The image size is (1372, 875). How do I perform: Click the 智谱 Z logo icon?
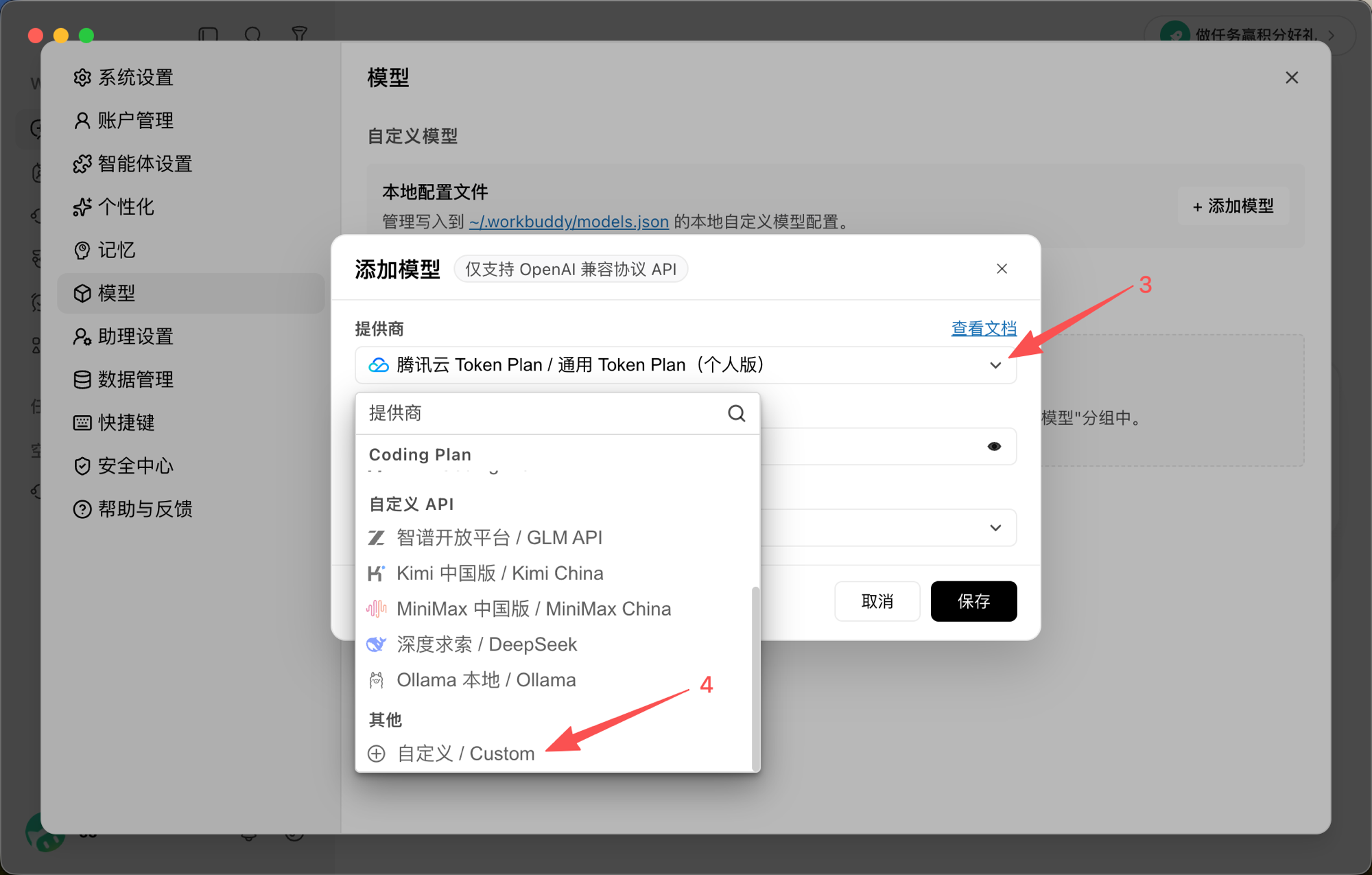376,537
